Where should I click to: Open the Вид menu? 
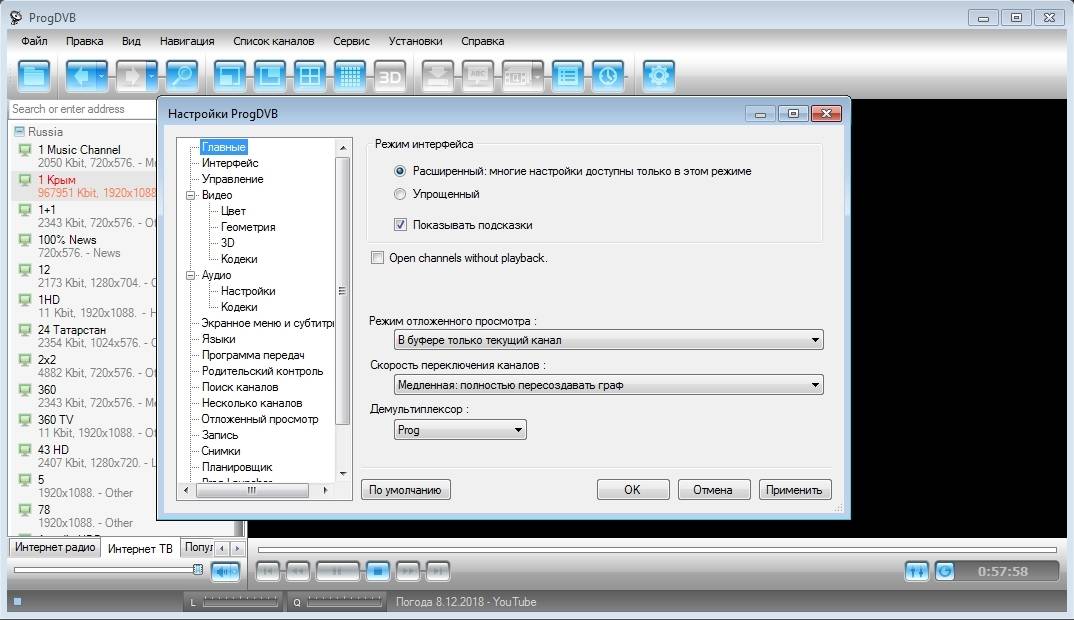[131, 41]
